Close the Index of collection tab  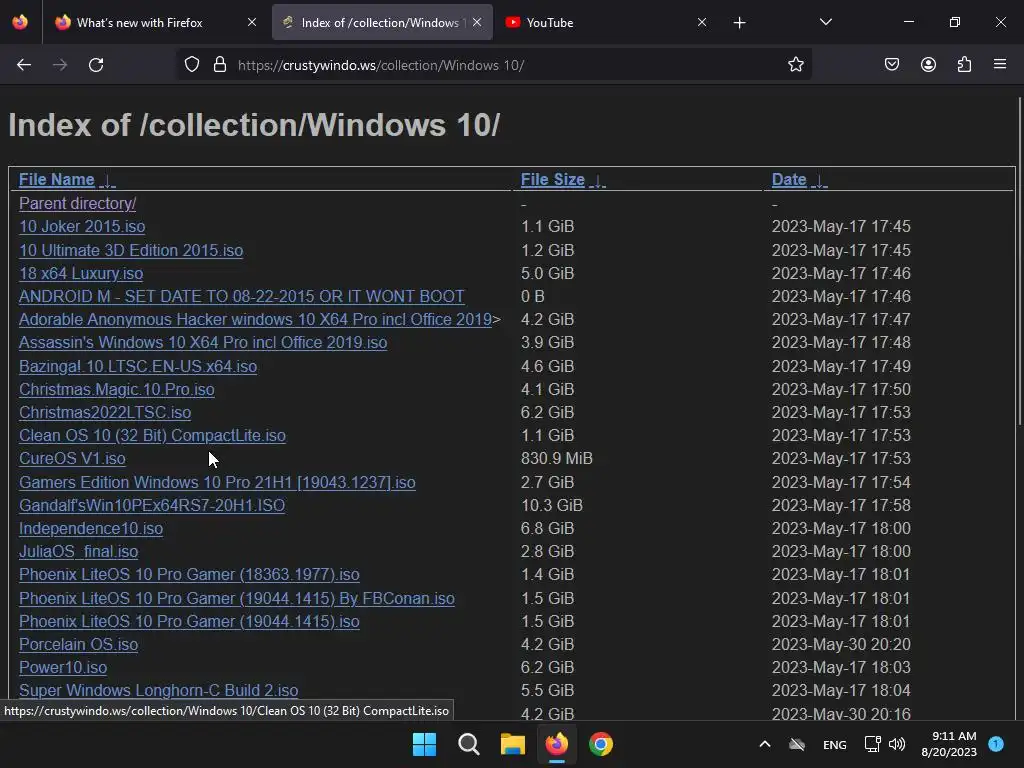(x=477, y=22)
